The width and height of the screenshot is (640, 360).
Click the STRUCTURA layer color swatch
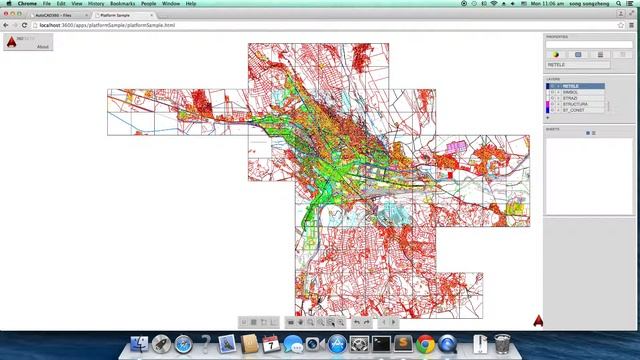(548, 104)
